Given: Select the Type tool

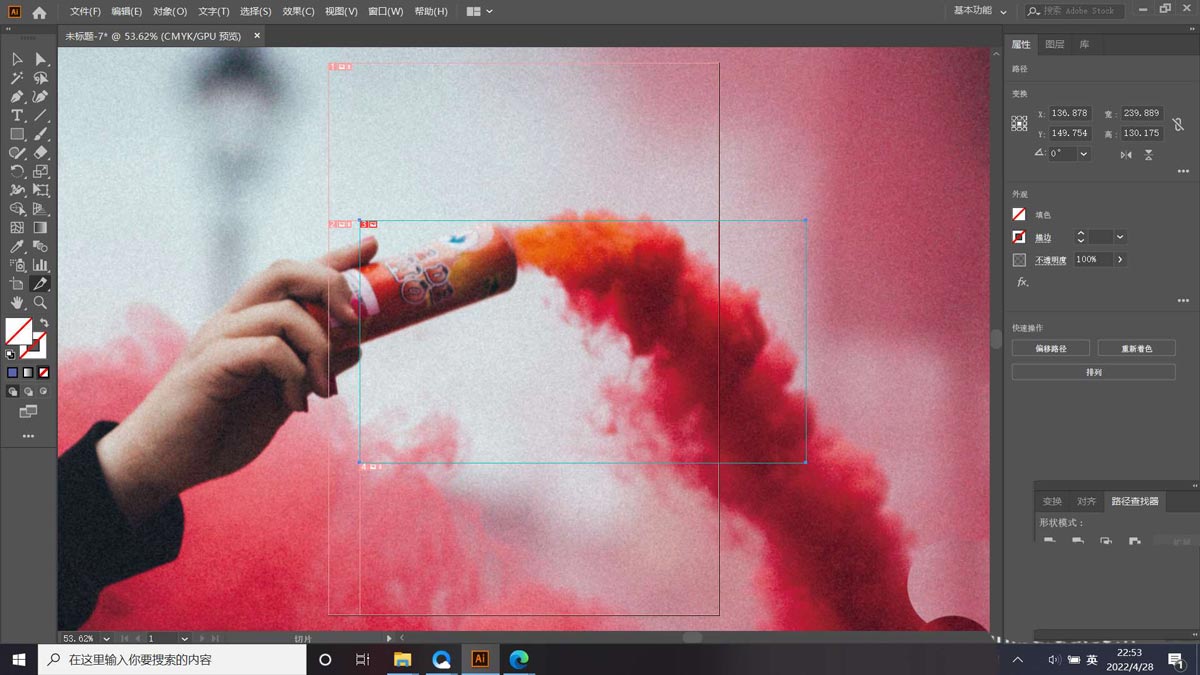Looking at the screenshot, I should click(x=17, y=116).
